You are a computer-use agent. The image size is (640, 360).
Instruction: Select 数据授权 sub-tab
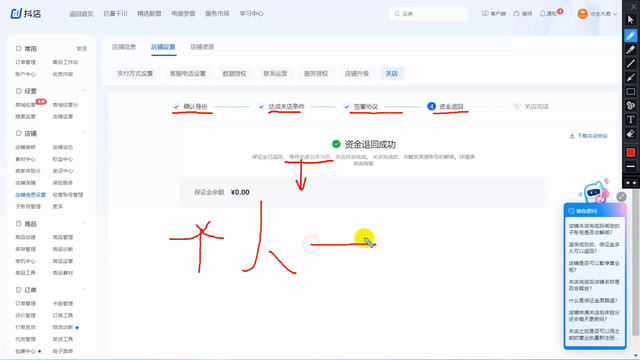(x=234, y=73)
